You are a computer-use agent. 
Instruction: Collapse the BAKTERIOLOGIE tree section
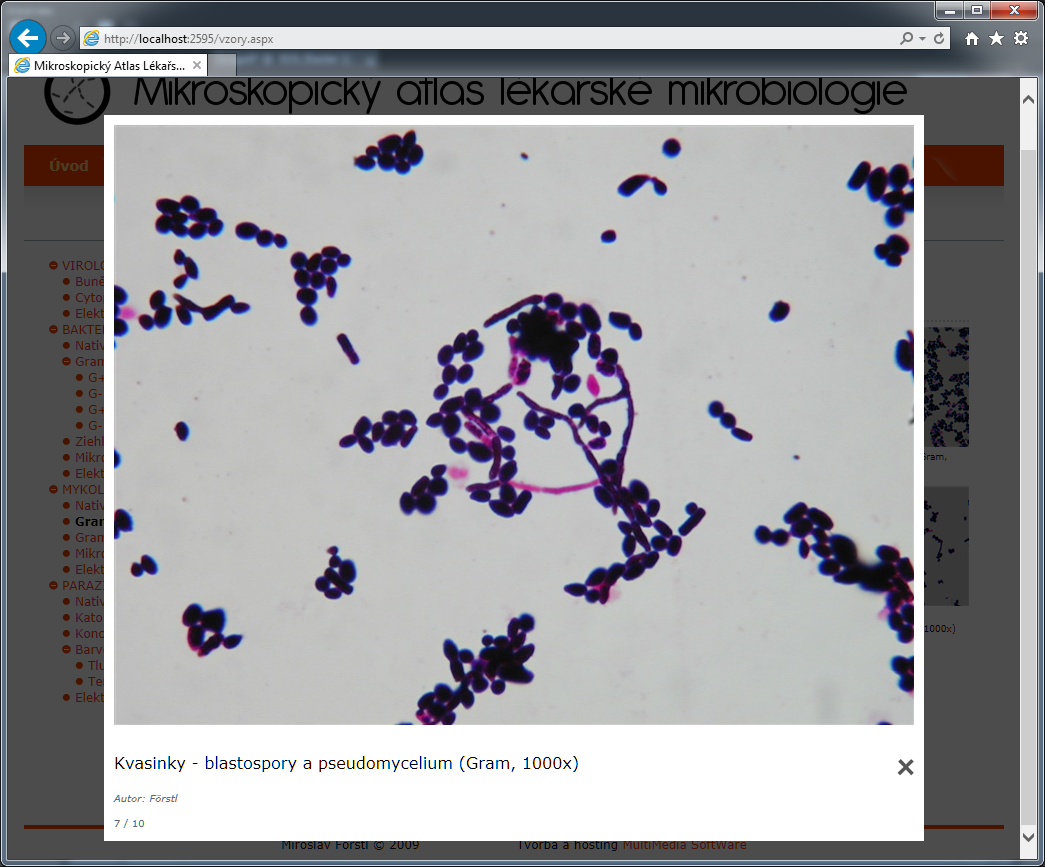point(53,329)
